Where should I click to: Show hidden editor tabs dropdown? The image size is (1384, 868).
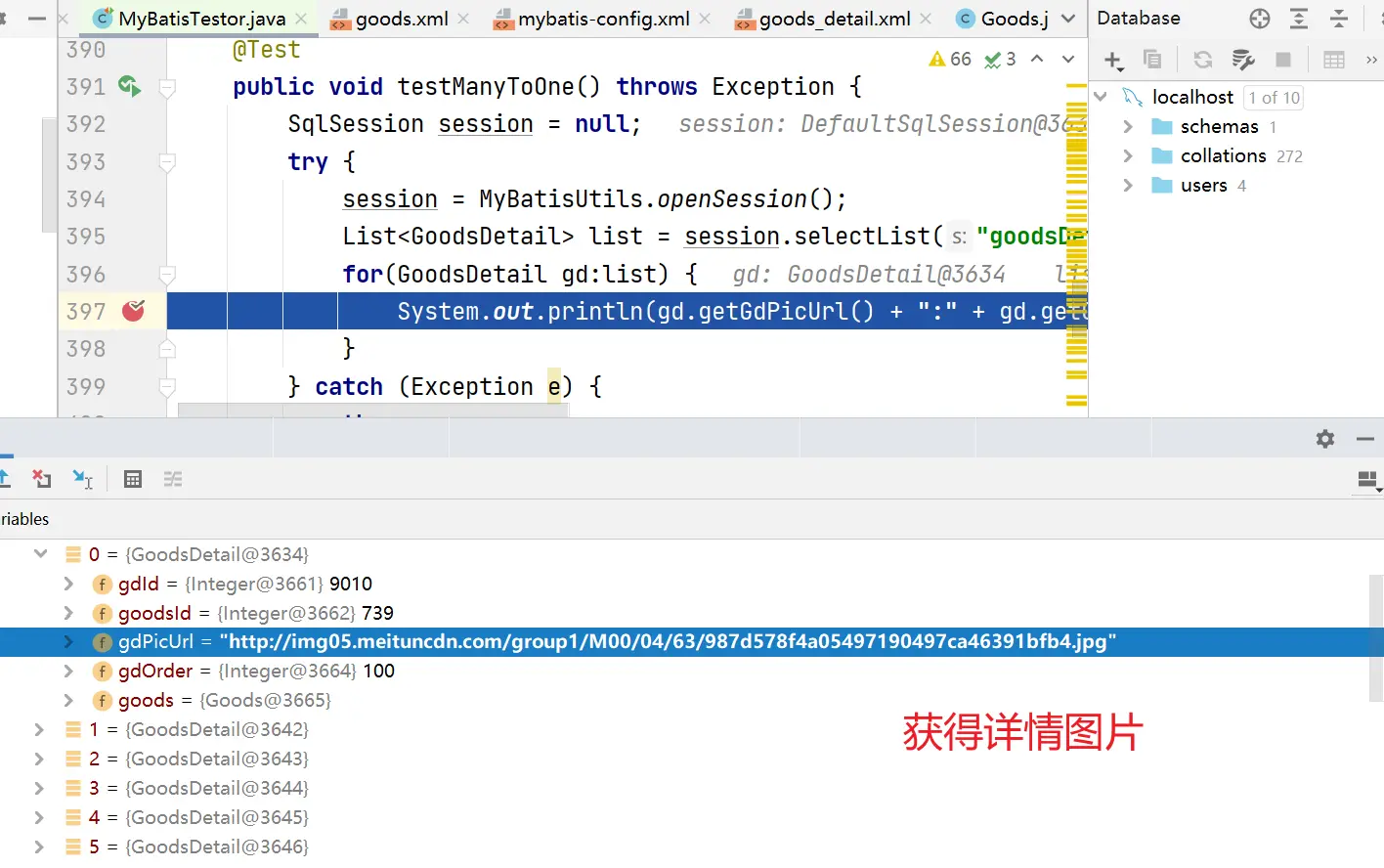pos(1068,19)
